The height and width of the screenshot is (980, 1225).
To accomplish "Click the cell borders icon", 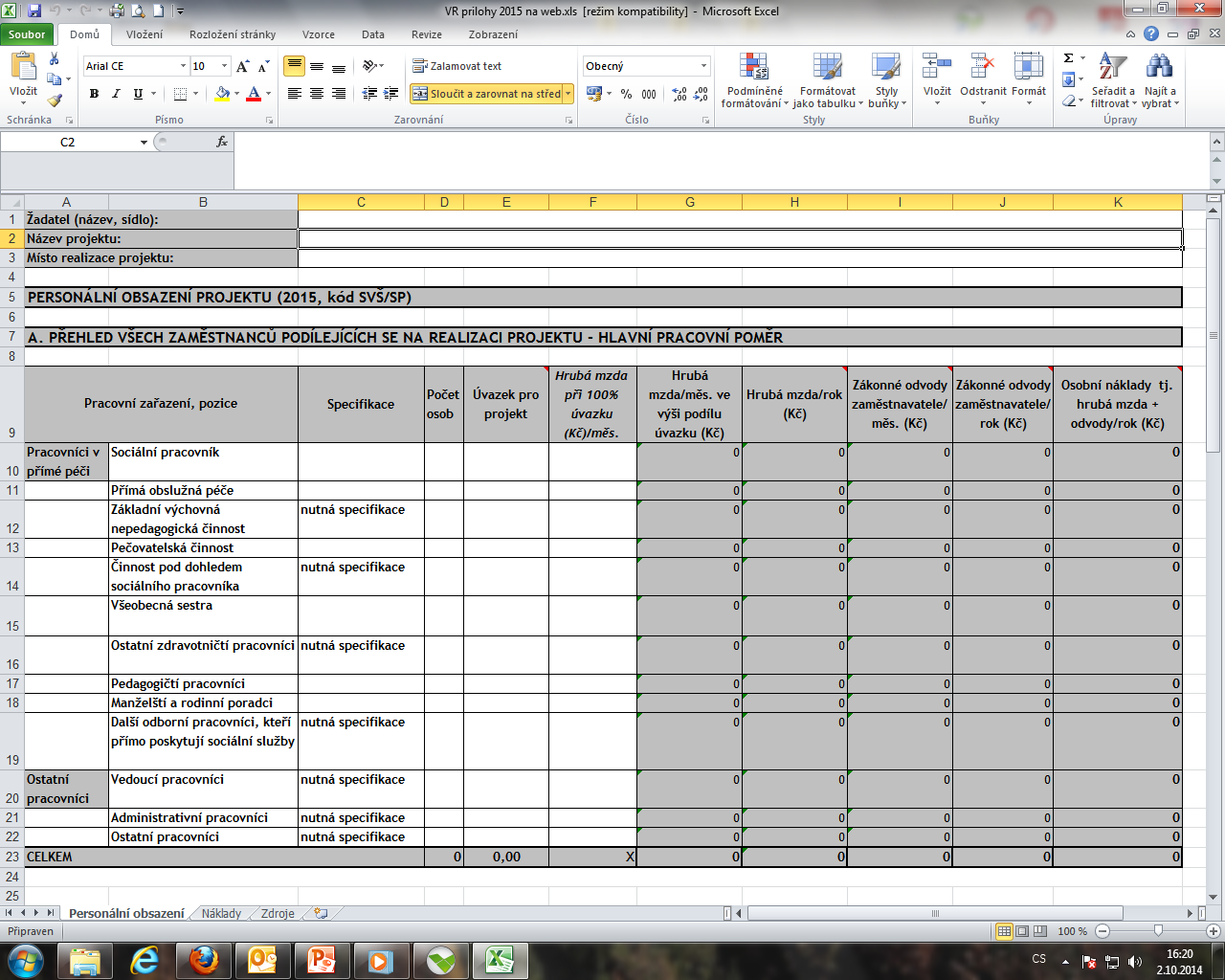I will tap(180, 94).
